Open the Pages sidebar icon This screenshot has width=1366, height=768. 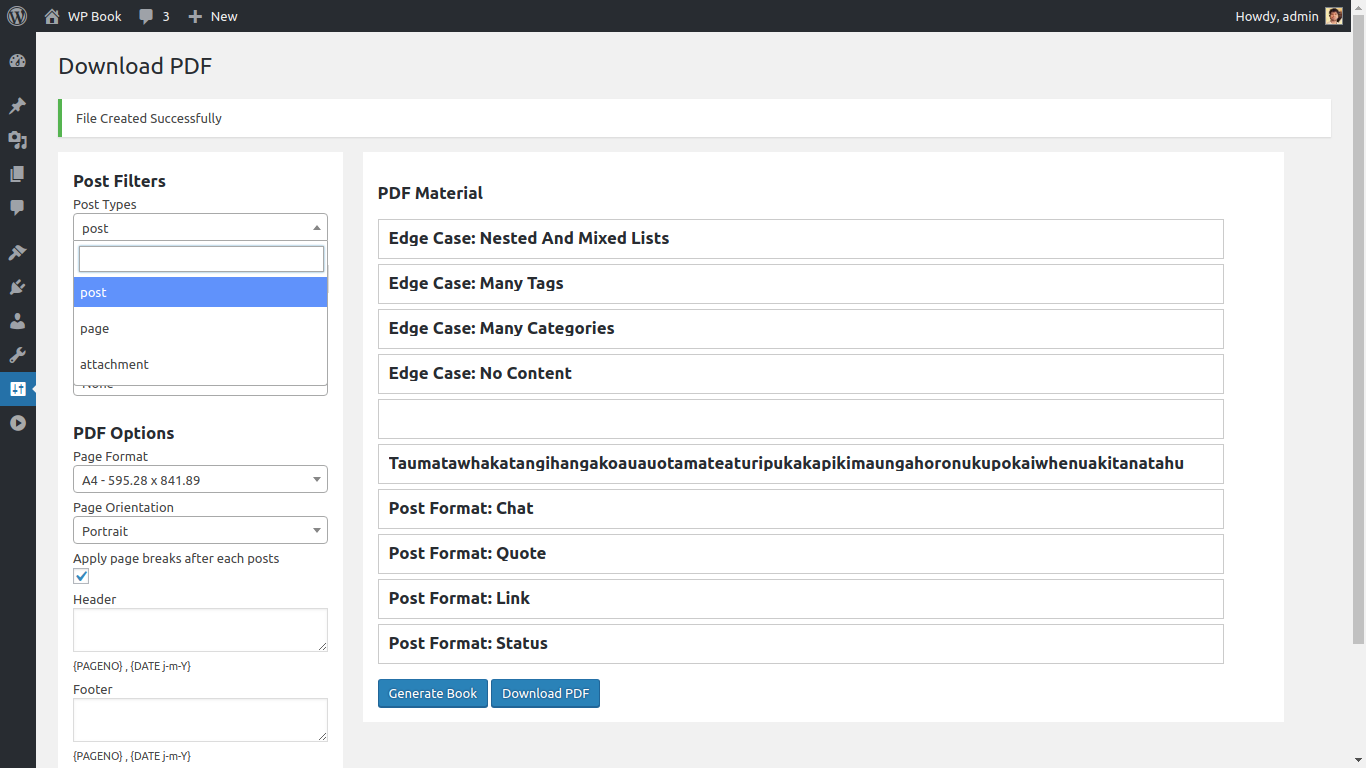pos(17,174)
